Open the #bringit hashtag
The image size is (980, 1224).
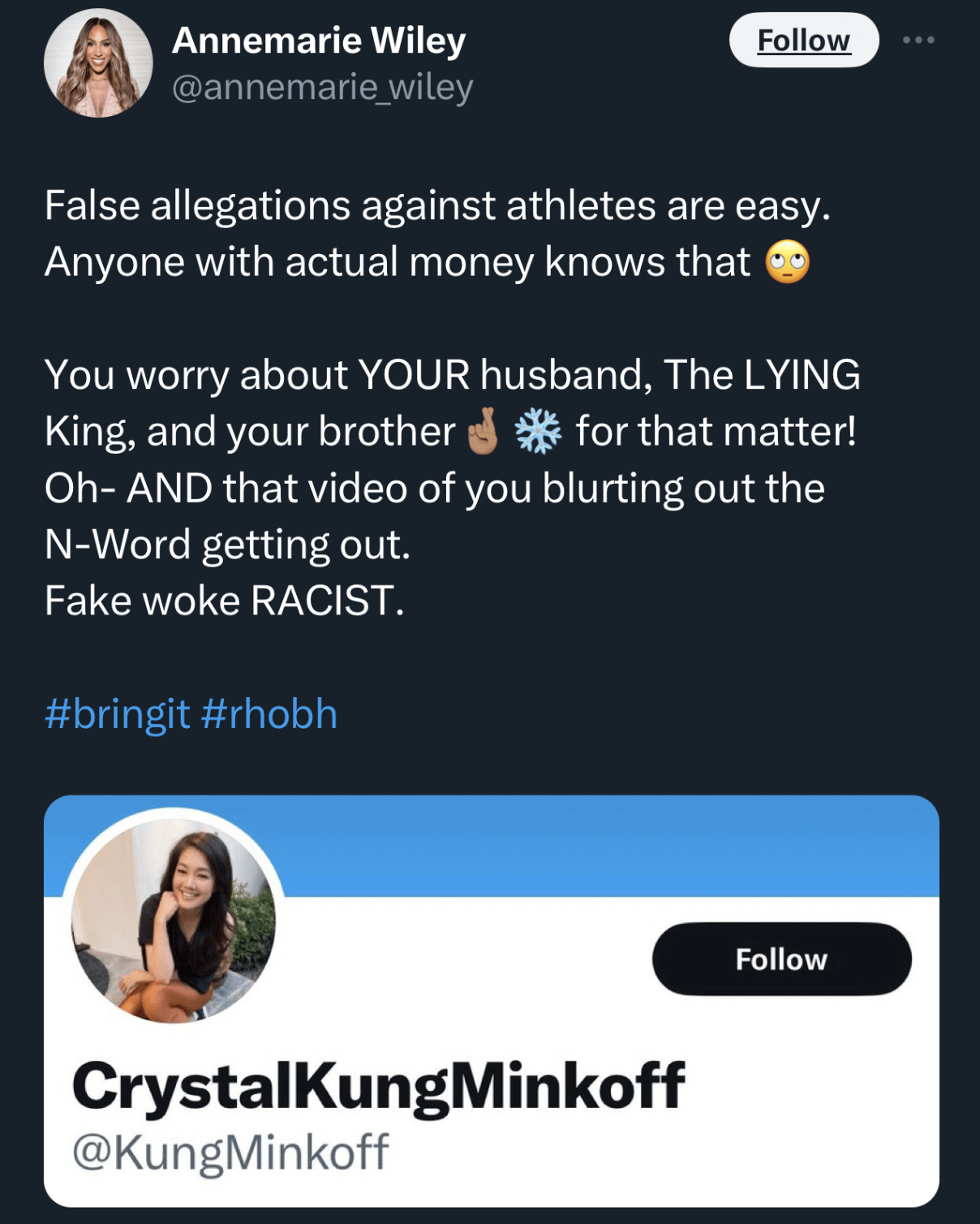(x=118, y=714)
